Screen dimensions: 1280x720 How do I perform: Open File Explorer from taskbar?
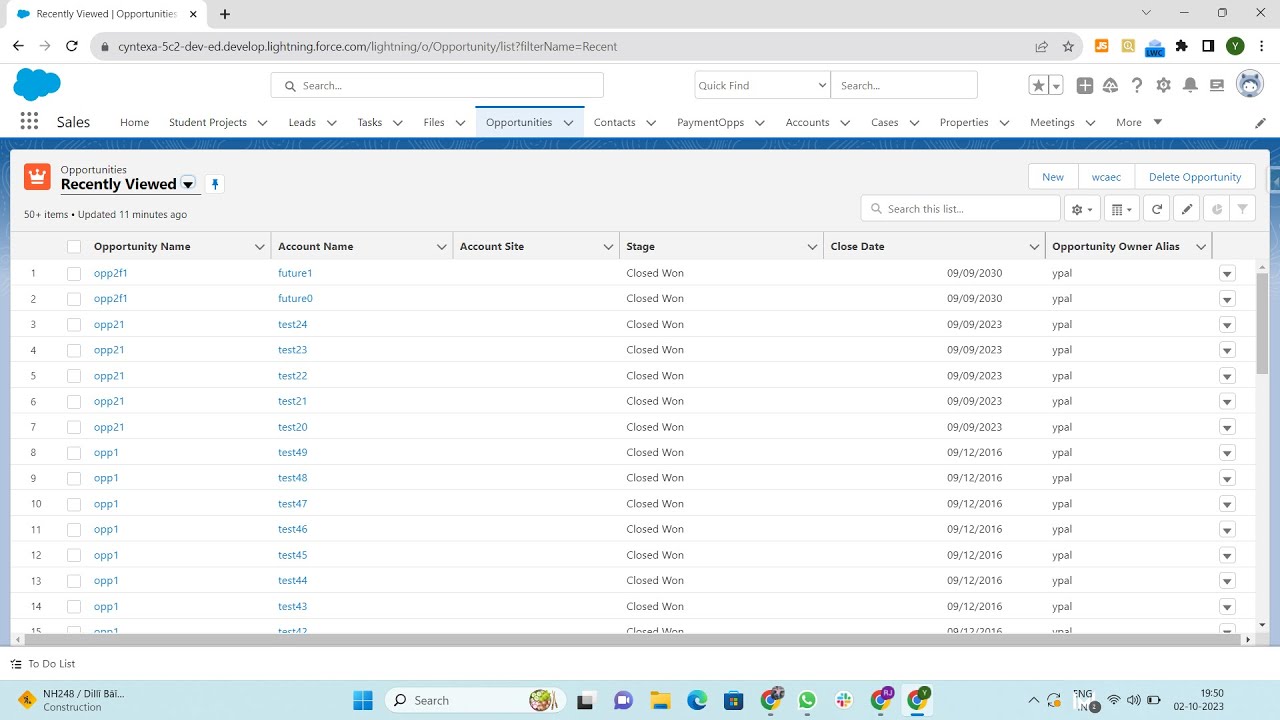659,700
